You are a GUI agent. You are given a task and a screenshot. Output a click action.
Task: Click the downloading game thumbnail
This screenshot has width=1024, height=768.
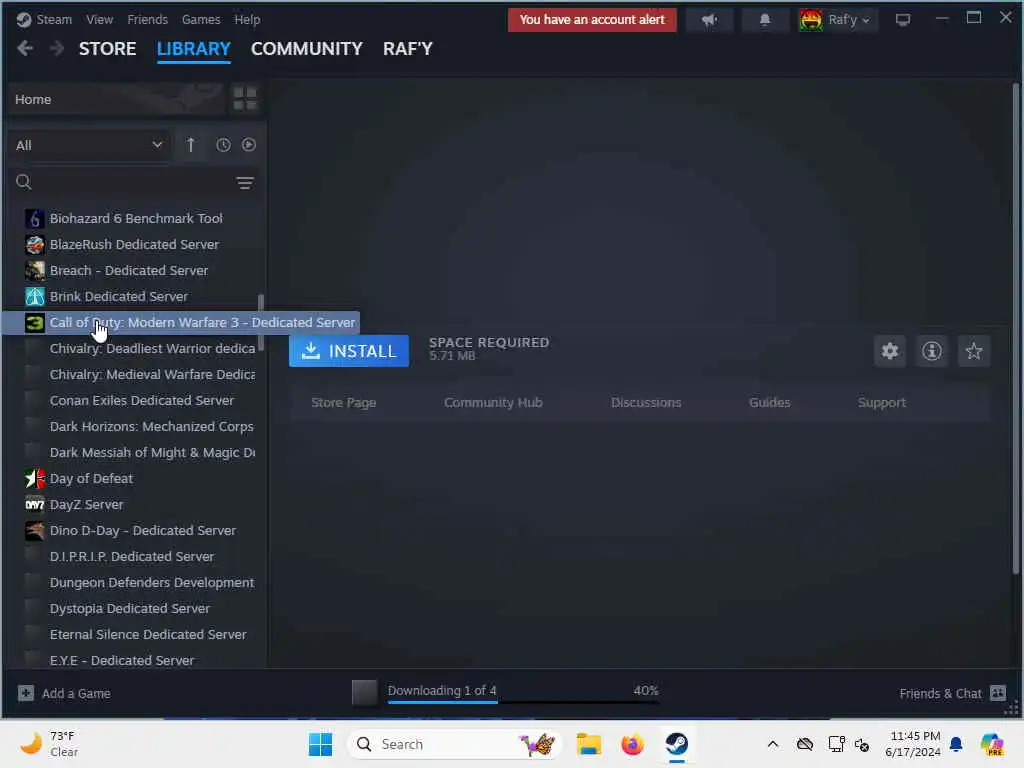click(x=364, y=693)
